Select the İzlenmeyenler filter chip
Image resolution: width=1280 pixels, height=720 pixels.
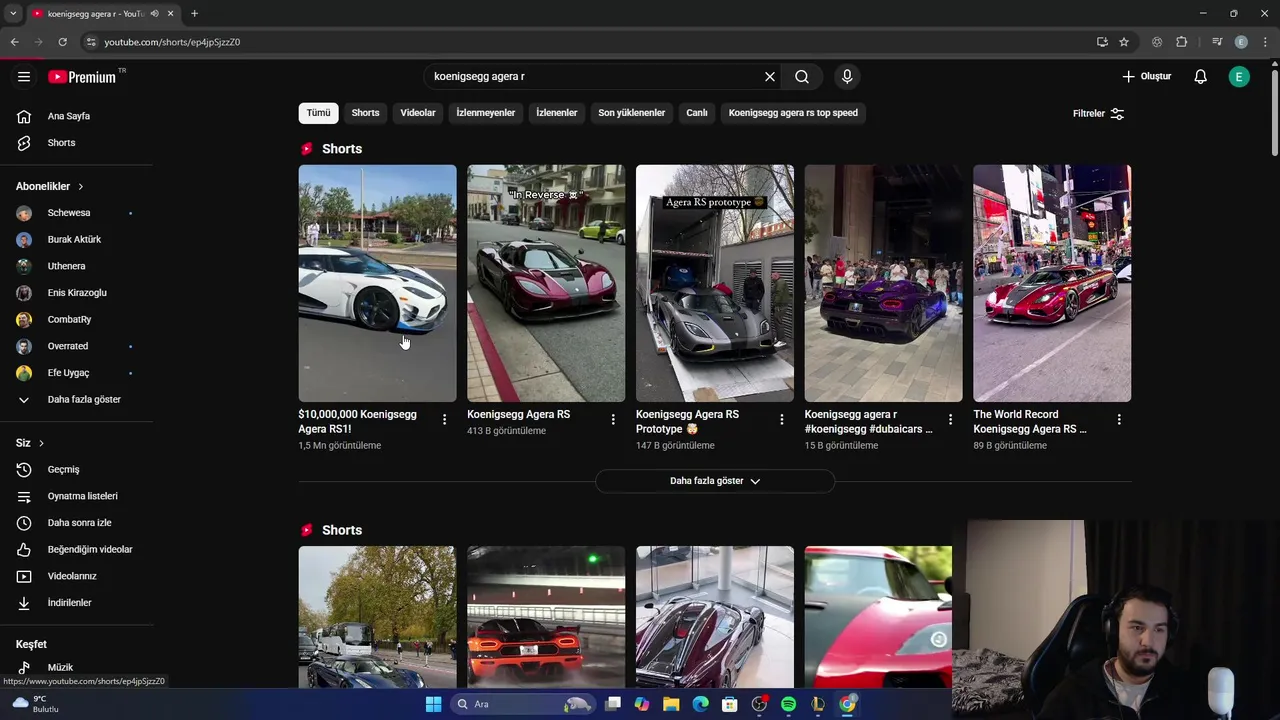(486, 113)
